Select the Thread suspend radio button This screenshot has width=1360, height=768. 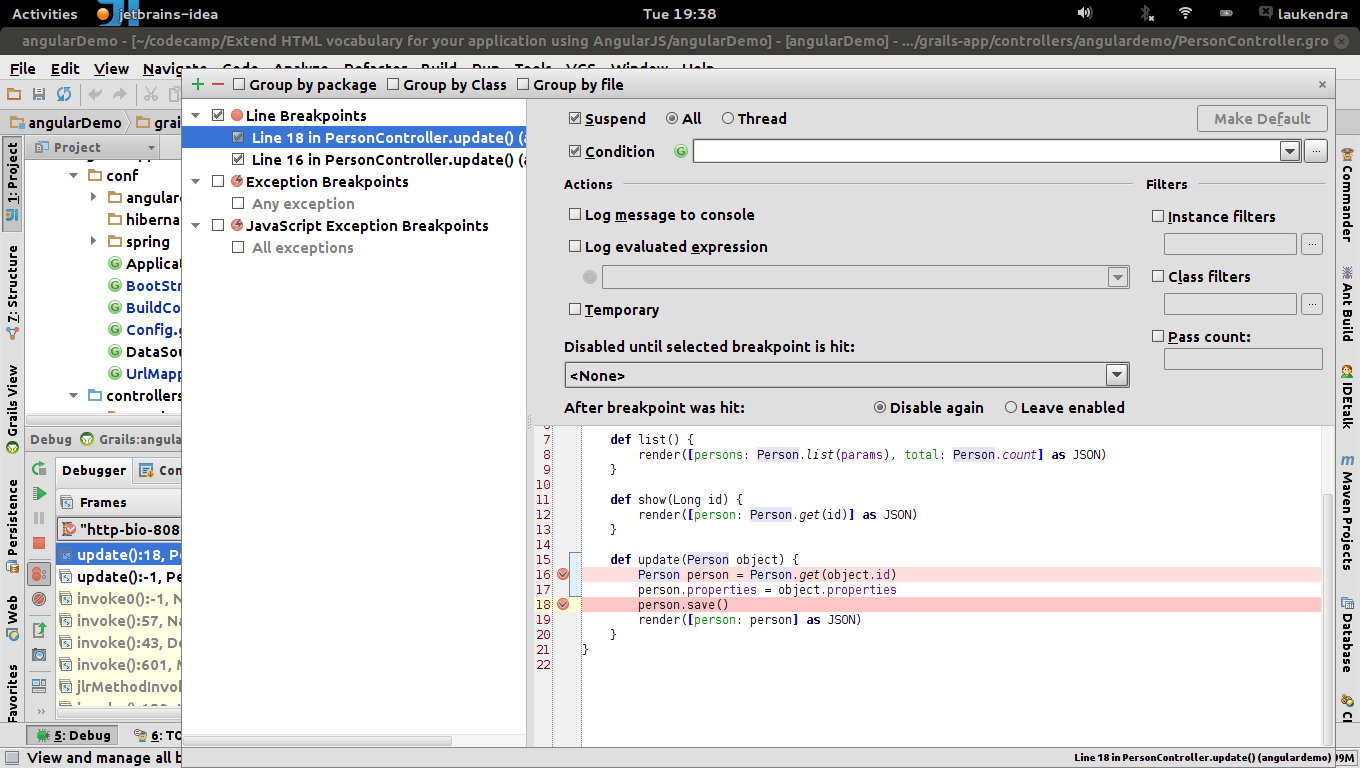point(728,118)
